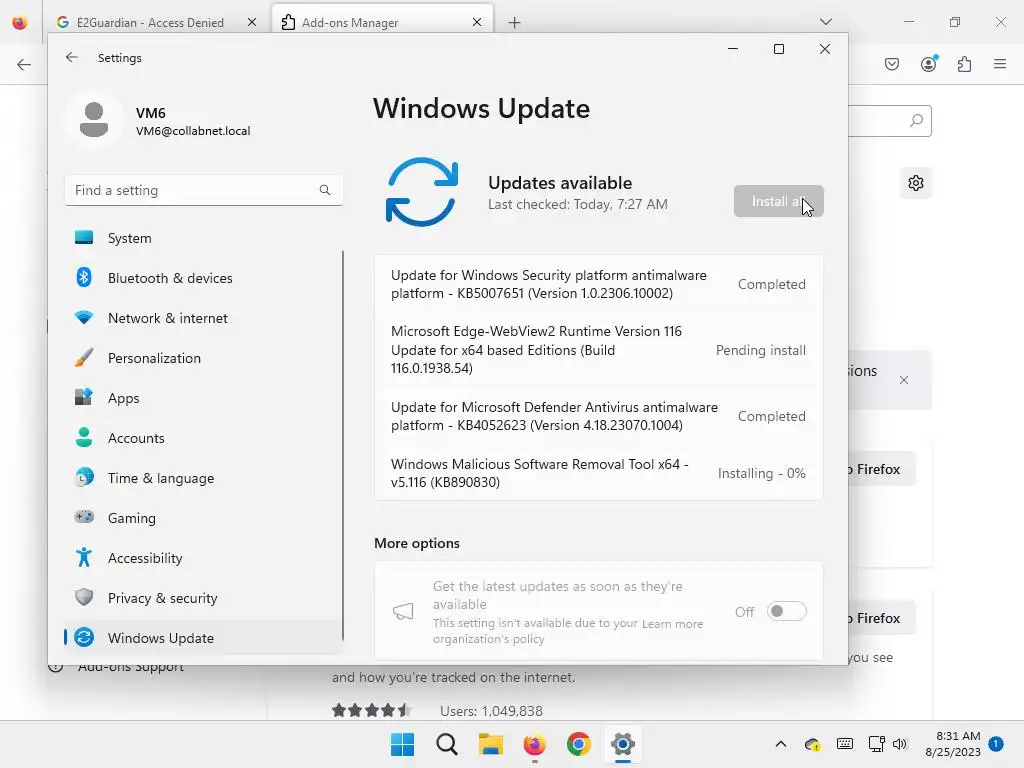The width and height of the screenshot is (1024, 768).
Task: Open Firefox account icon
Action: pos(929,64)
